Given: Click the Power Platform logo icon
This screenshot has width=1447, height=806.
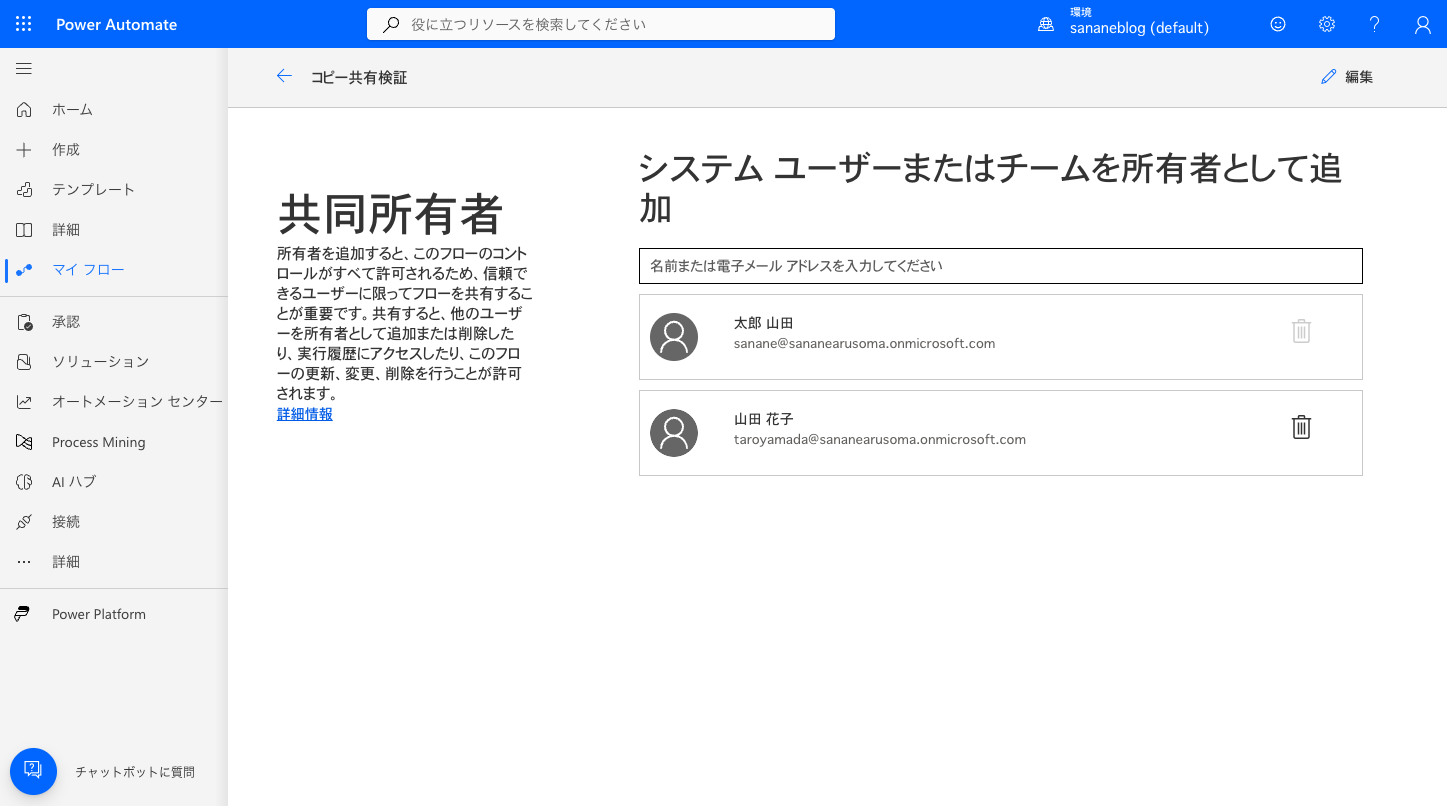Looking at the screenshot, I should 22,614.
